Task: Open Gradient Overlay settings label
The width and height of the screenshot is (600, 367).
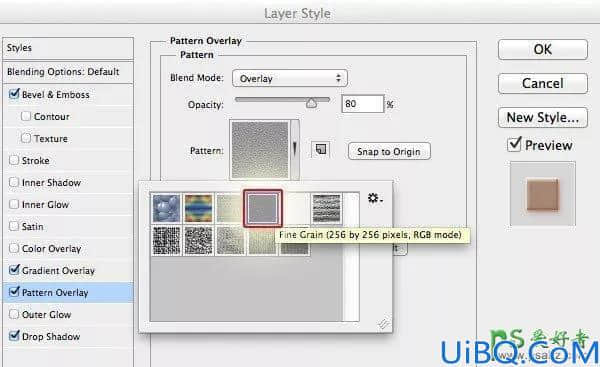Action: [x=58, y=271]
